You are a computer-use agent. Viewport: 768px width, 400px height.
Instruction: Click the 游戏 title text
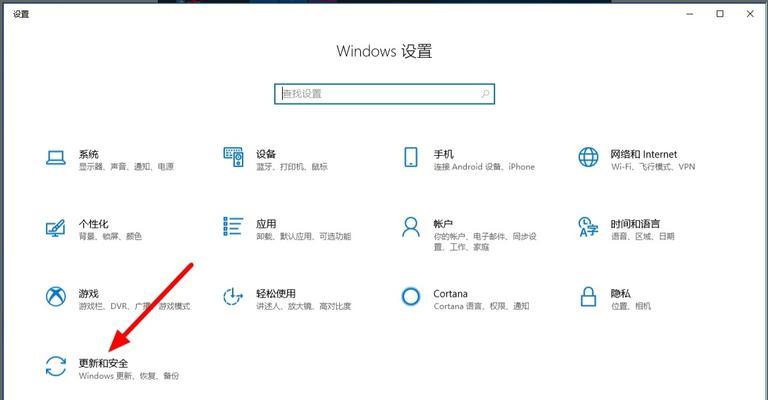89,293
